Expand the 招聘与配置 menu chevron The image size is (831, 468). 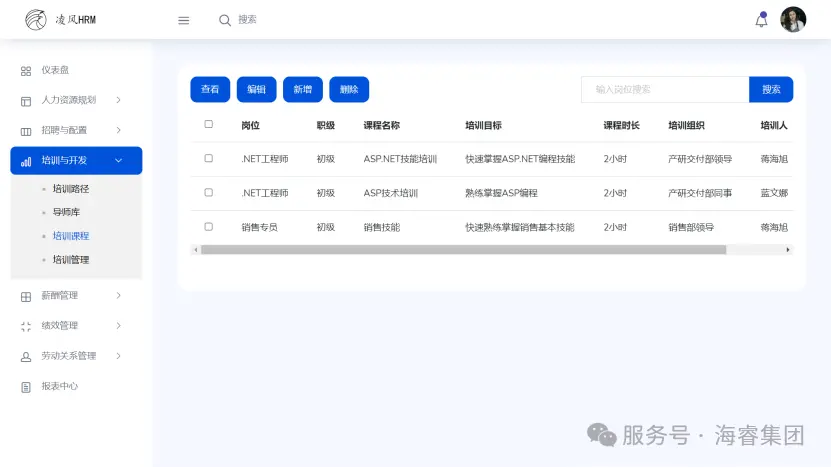pos(118,130)
